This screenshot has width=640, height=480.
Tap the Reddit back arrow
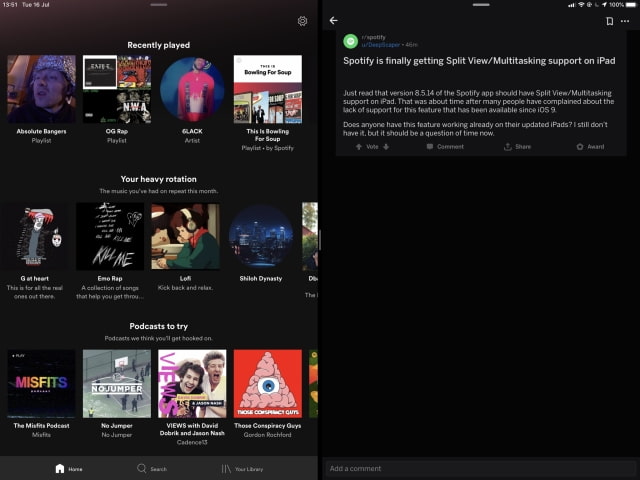point(334,20)
